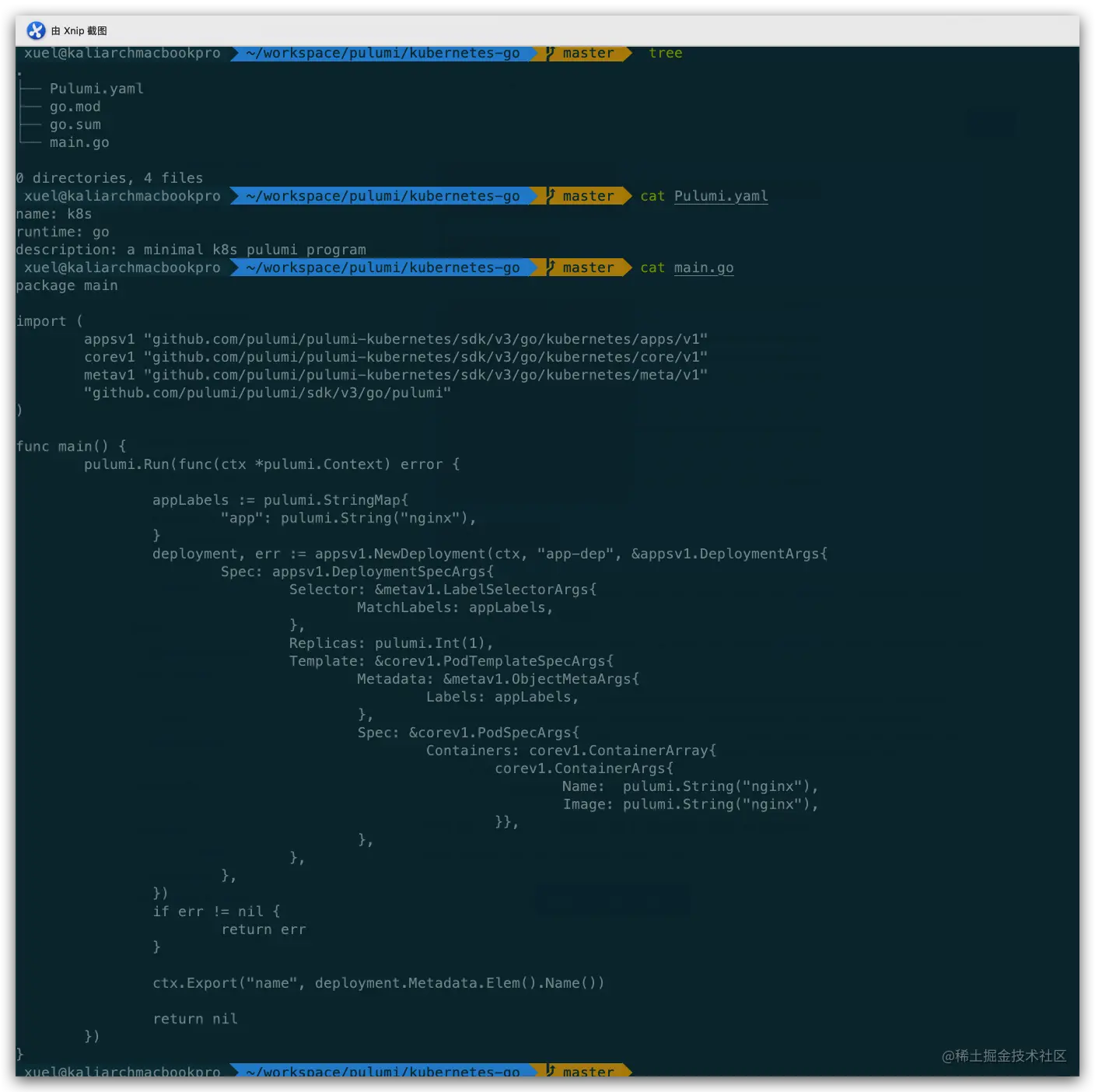The image size is (1095, 1092).
Task: Click '"app": pulumi.String("nginx"),' line
Action: tap(349, 518)
